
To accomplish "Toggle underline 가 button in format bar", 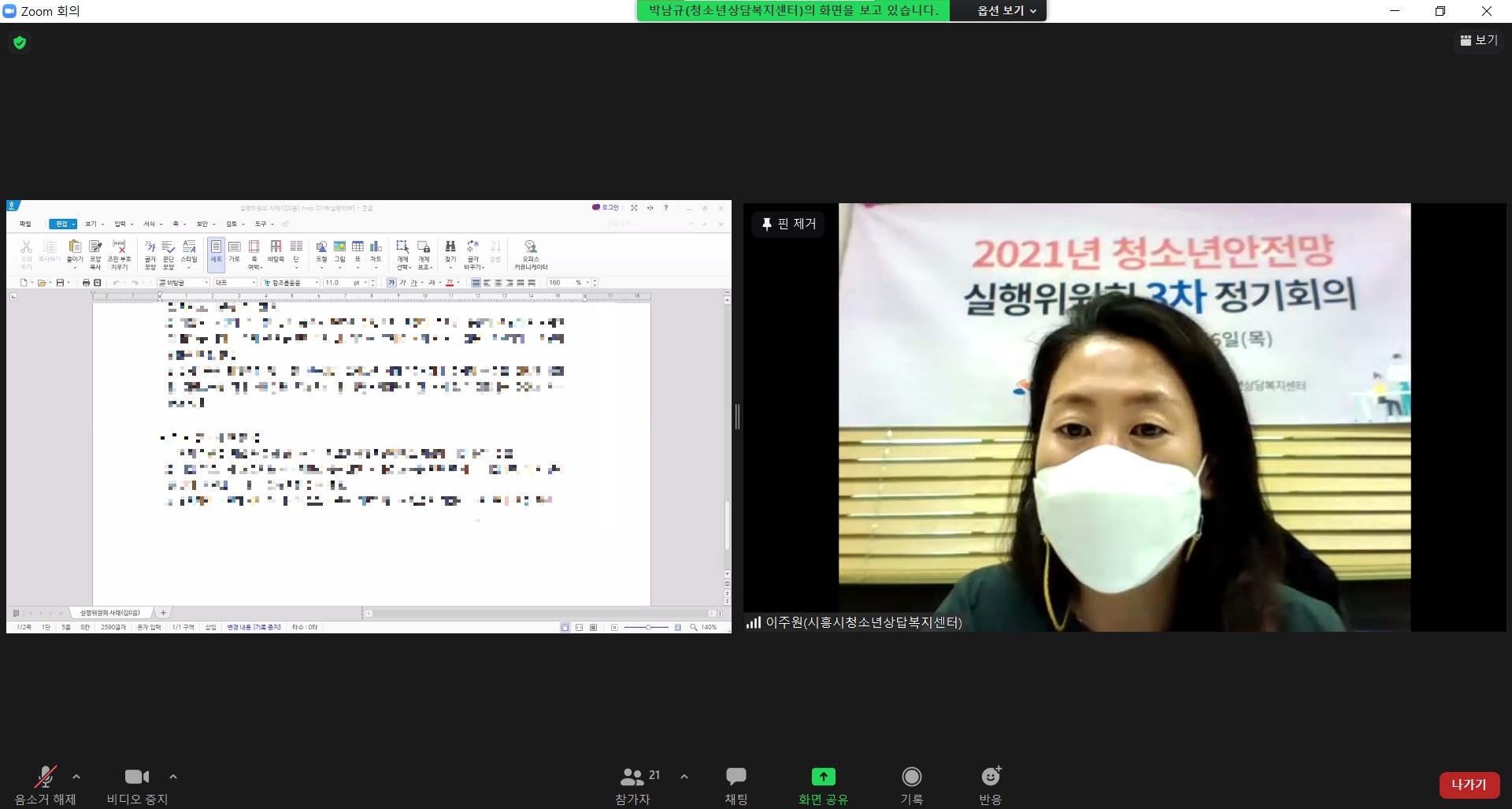I will point(413,283).
